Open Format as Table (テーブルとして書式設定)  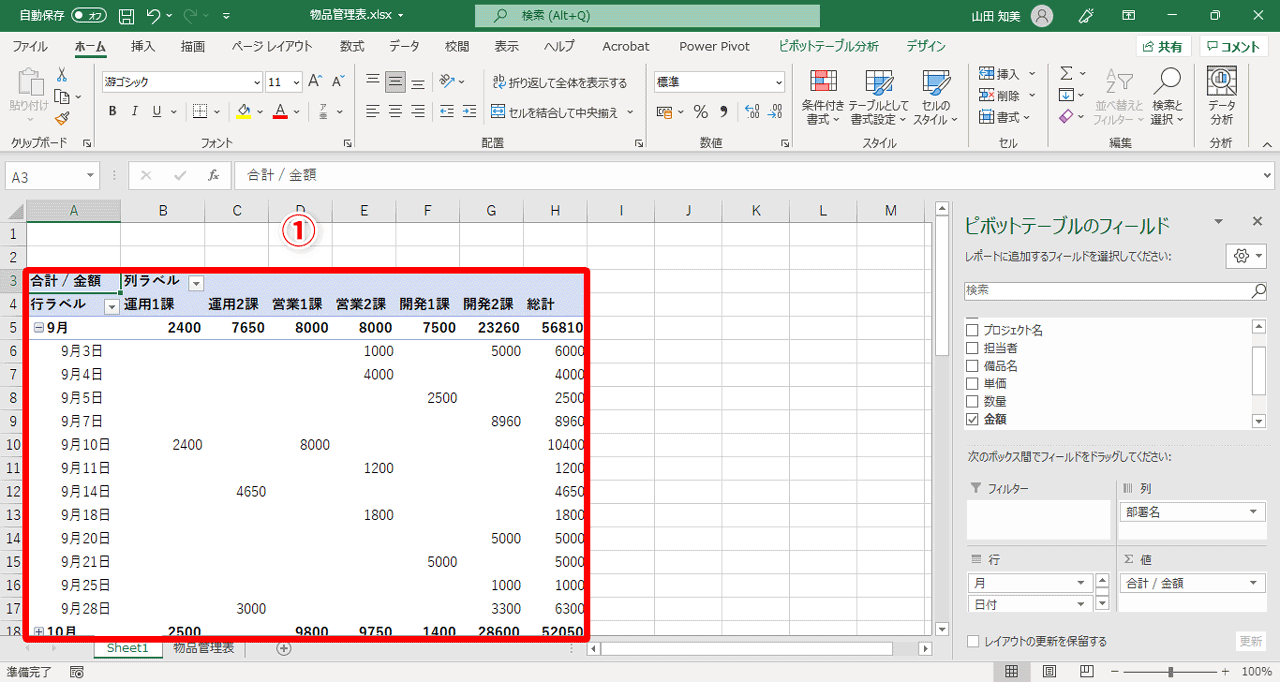coord(879,97)
